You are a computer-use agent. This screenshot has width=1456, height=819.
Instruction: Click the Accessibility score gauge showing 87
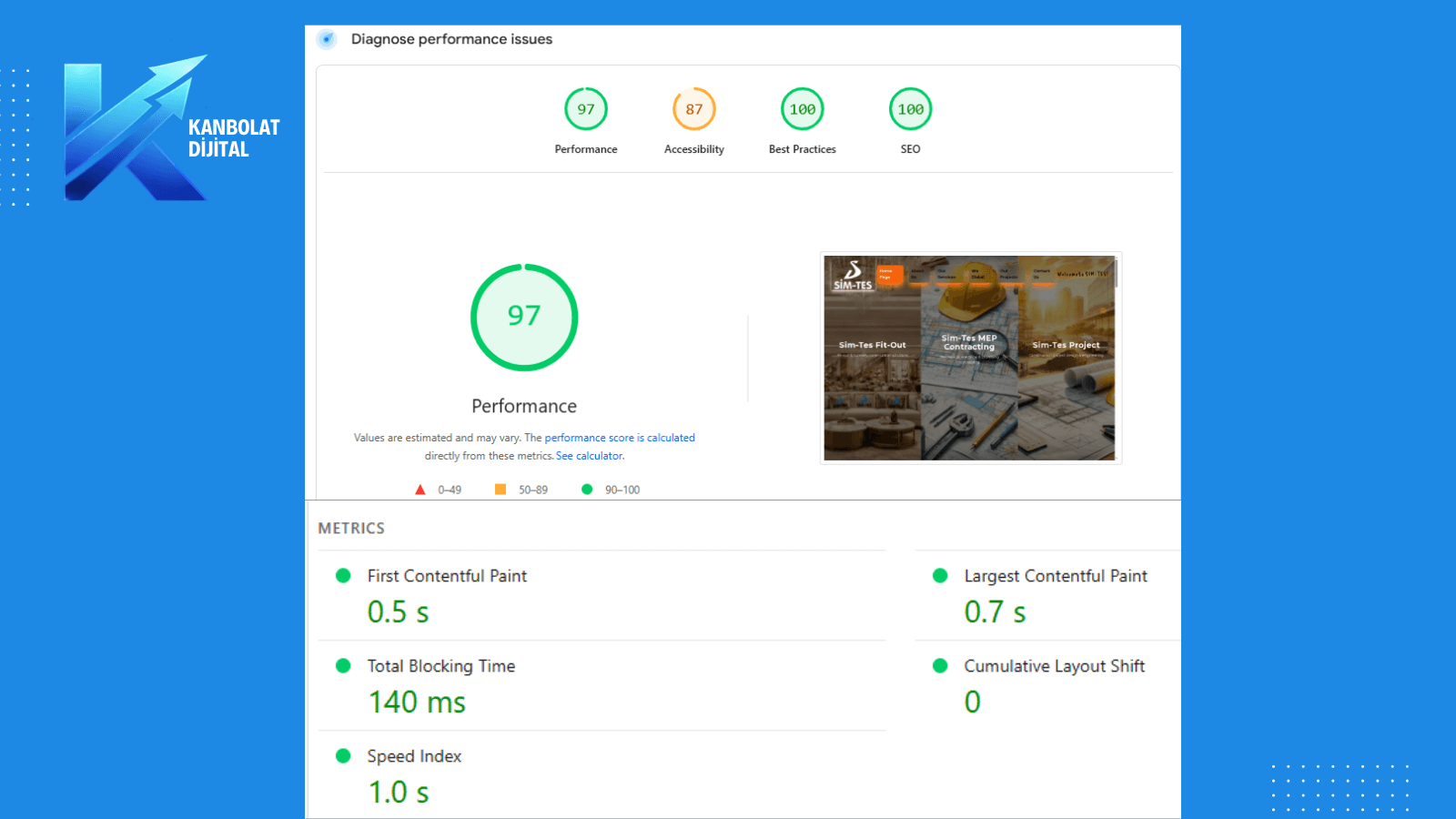click(x=694, y=109)
